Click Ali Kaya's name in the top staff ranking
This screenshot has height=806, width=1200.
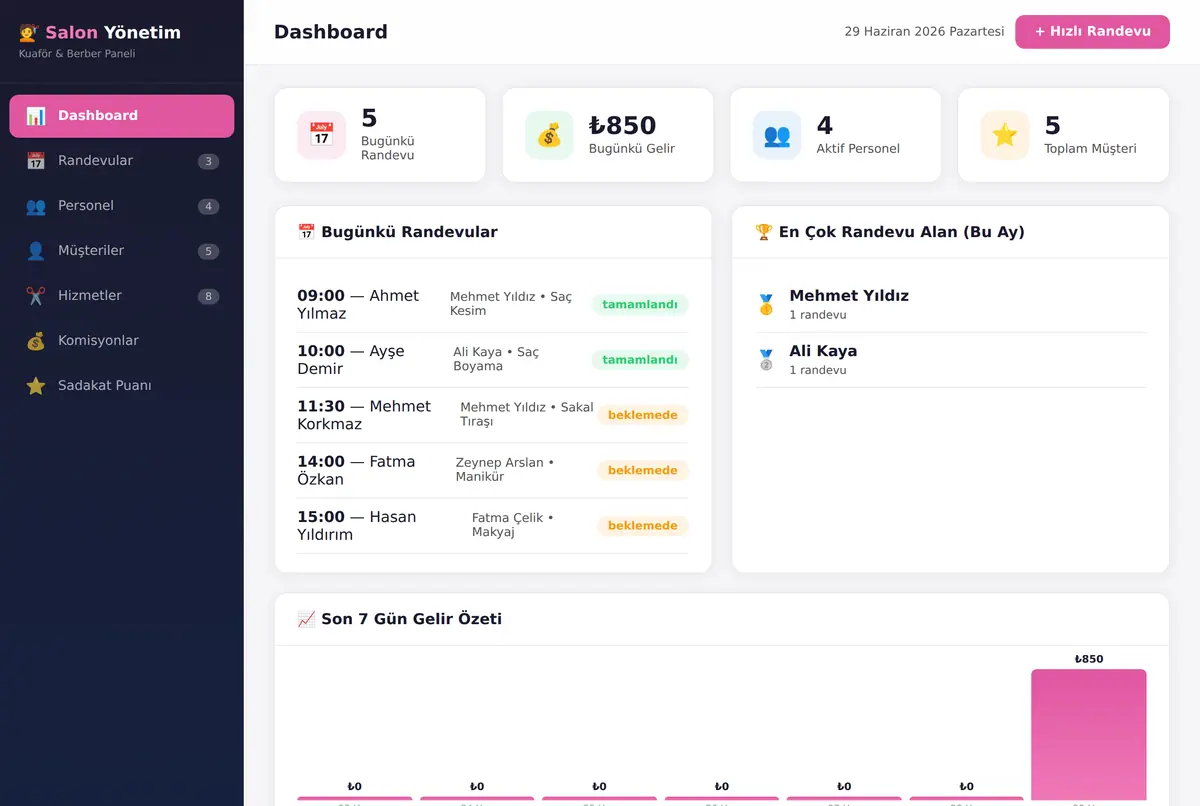(823, 351)
